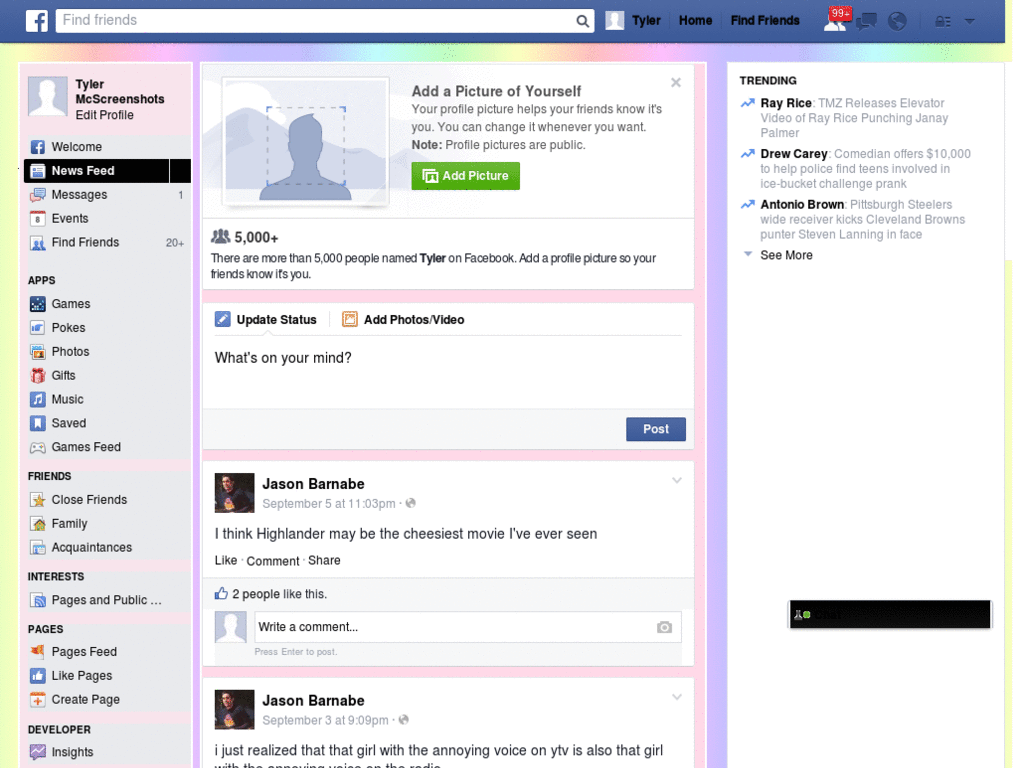Image resolution: width=1024 pixels, height=768 pixels.
Task: Open Pages and Public feed icon
Action: tap(38, 600)
